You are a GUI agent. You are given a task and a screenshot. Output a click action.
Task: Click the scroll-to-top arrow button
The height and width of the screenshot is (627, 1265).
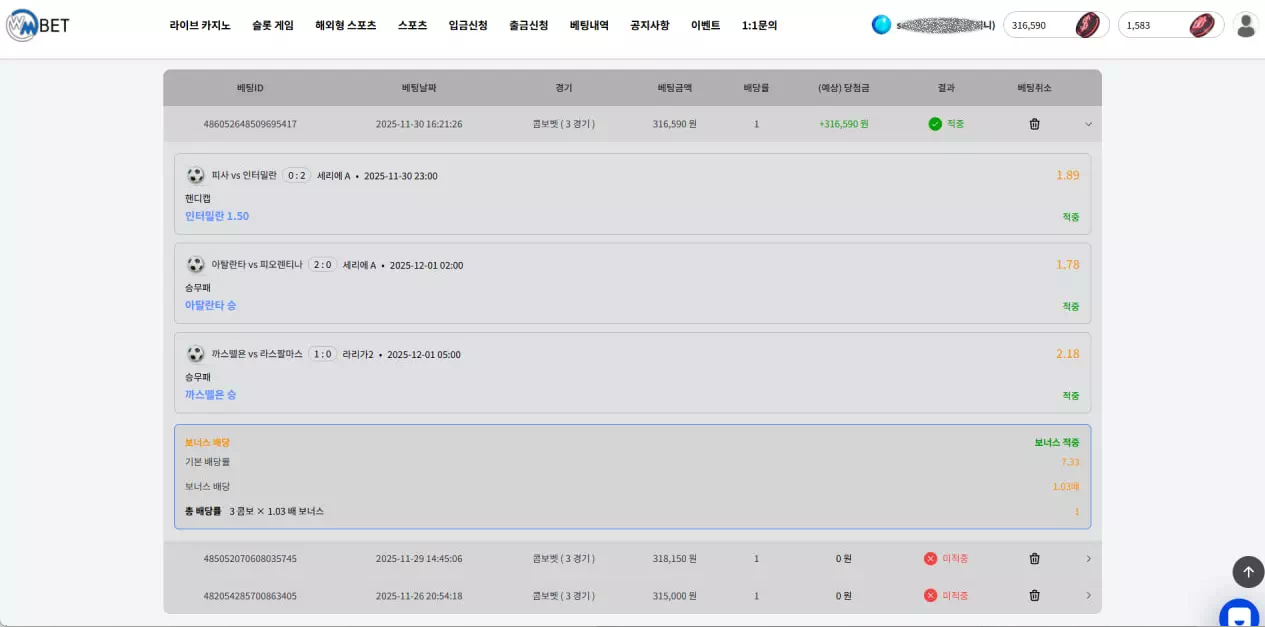(x=1247, y=572)
